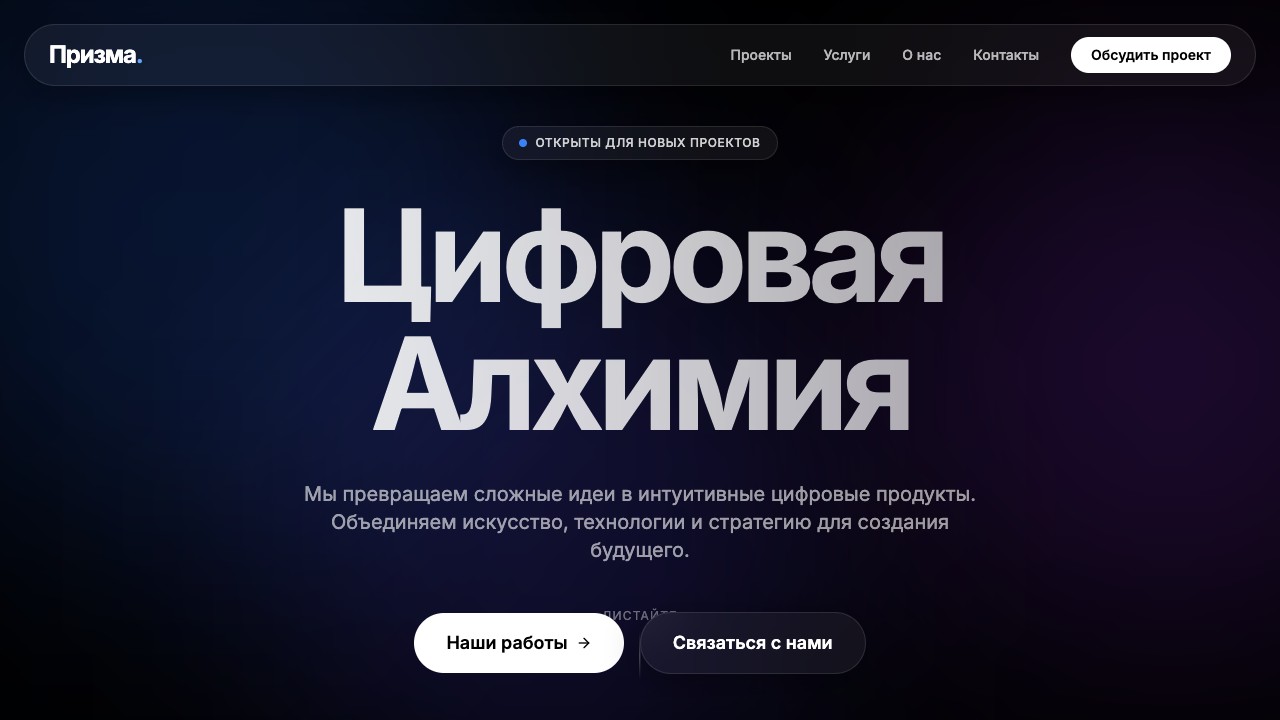Click 'Связаться с нами'
The height and width of the screenshot is (720, 1280).
752,643
